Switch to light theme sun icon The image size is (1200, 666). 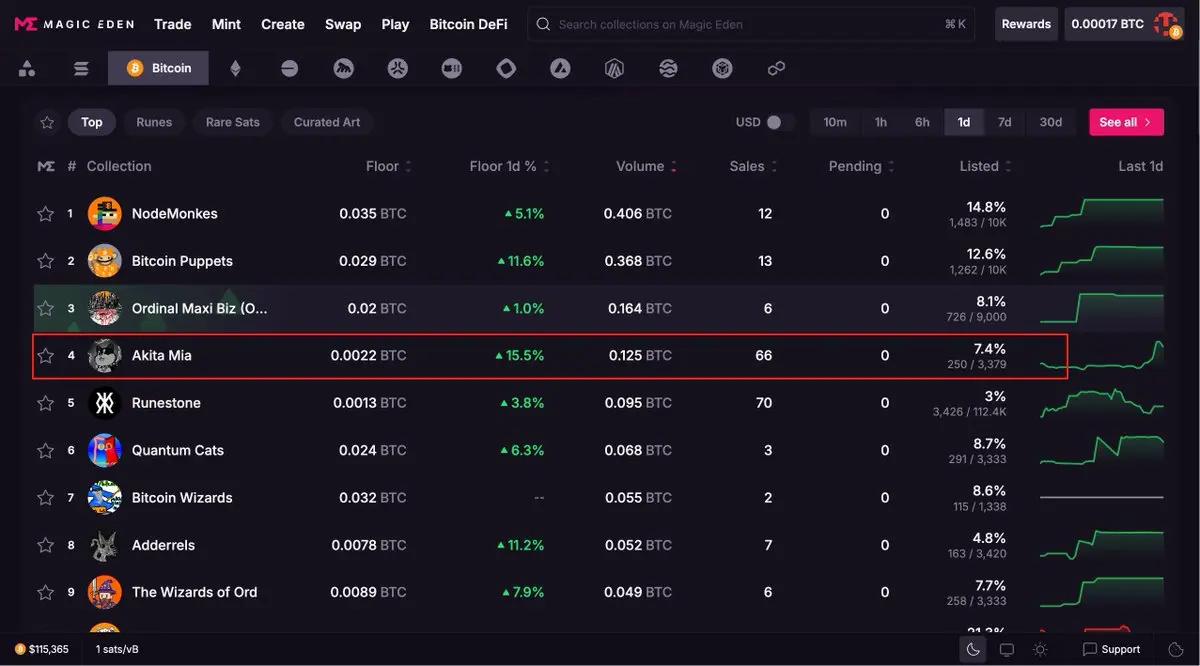click(x=1040, y=649)
